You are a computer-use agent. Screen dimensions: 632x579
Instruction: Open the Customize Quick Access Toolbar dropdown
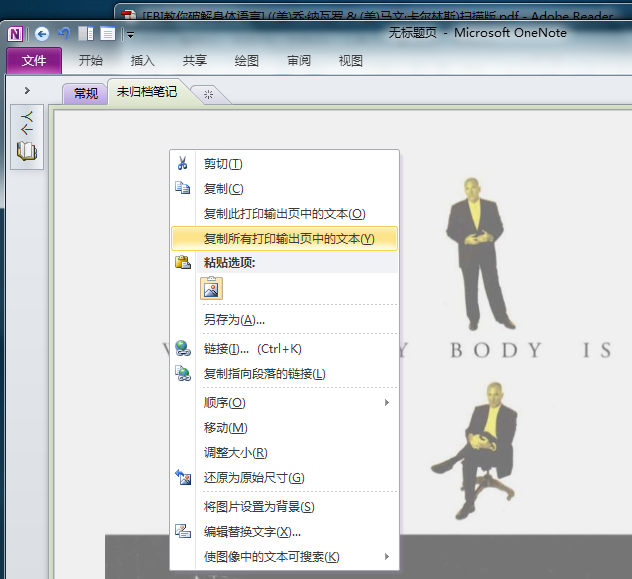pyautogui.click(x=131, y=34)
